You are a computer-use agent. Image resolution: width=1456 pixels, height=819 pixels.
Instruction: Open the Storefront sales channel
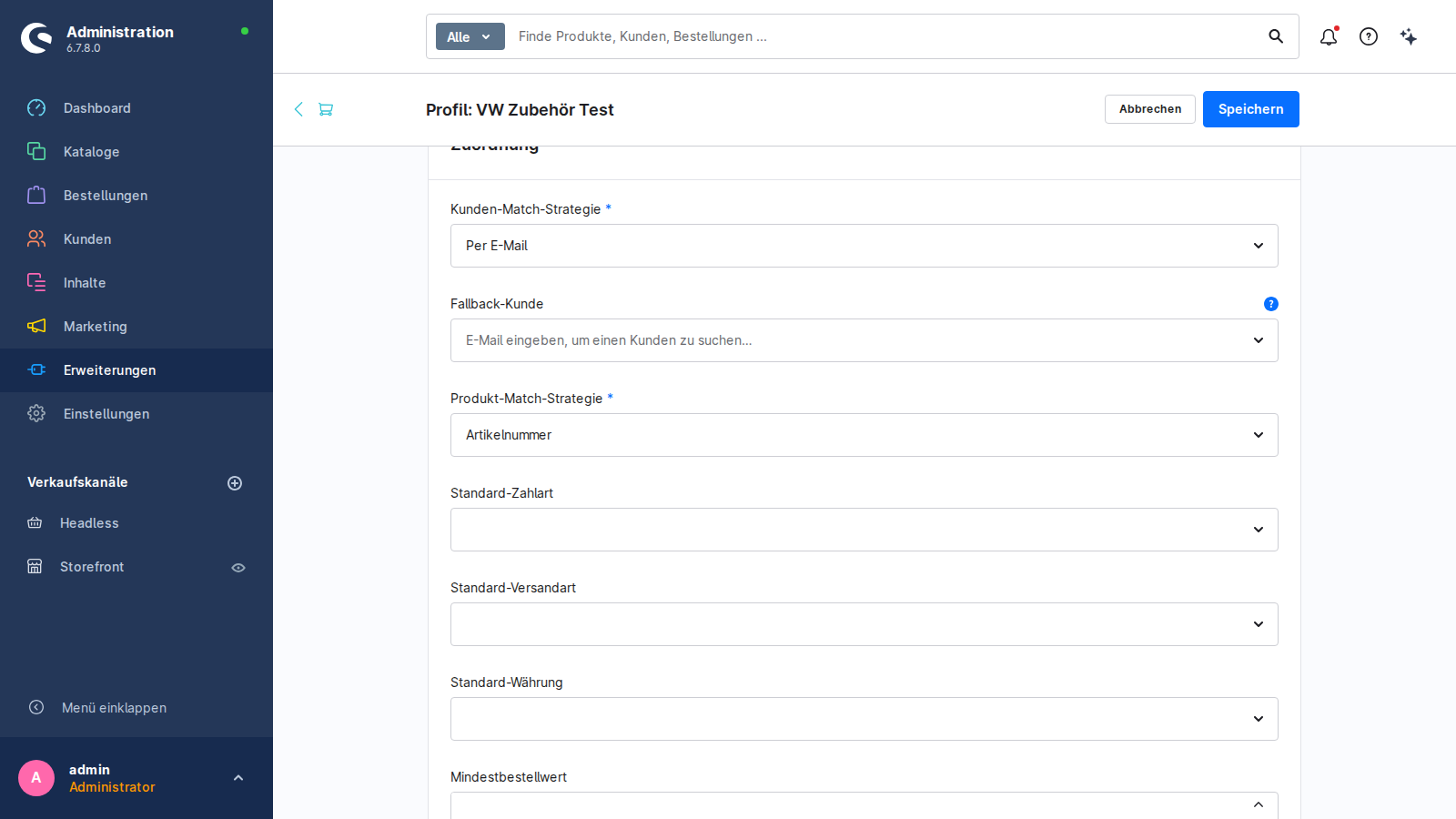92,567
